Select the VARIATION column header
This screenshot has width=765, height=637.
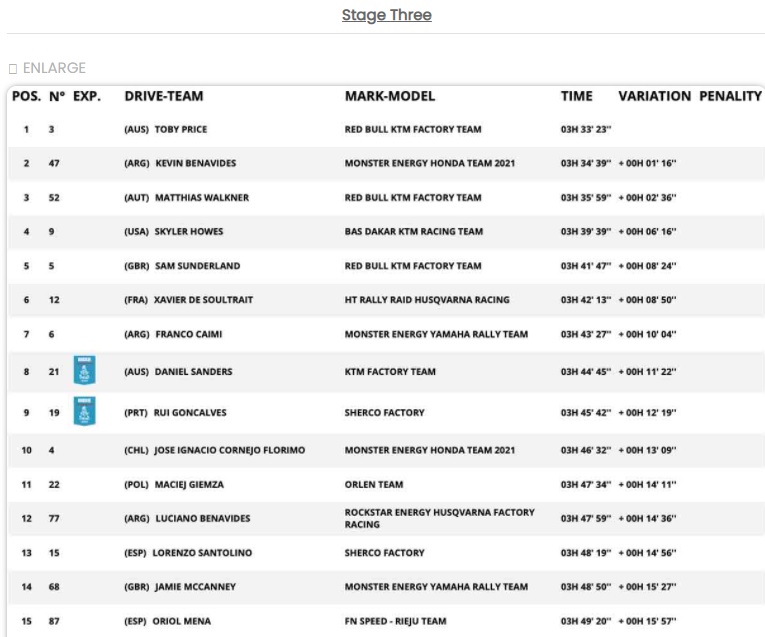click(x=655, y=96)
